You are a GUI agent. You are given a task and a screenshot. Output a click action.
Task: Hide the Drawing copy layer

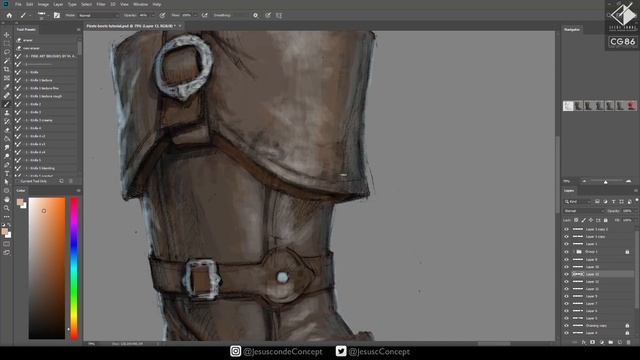coord(567,326)
